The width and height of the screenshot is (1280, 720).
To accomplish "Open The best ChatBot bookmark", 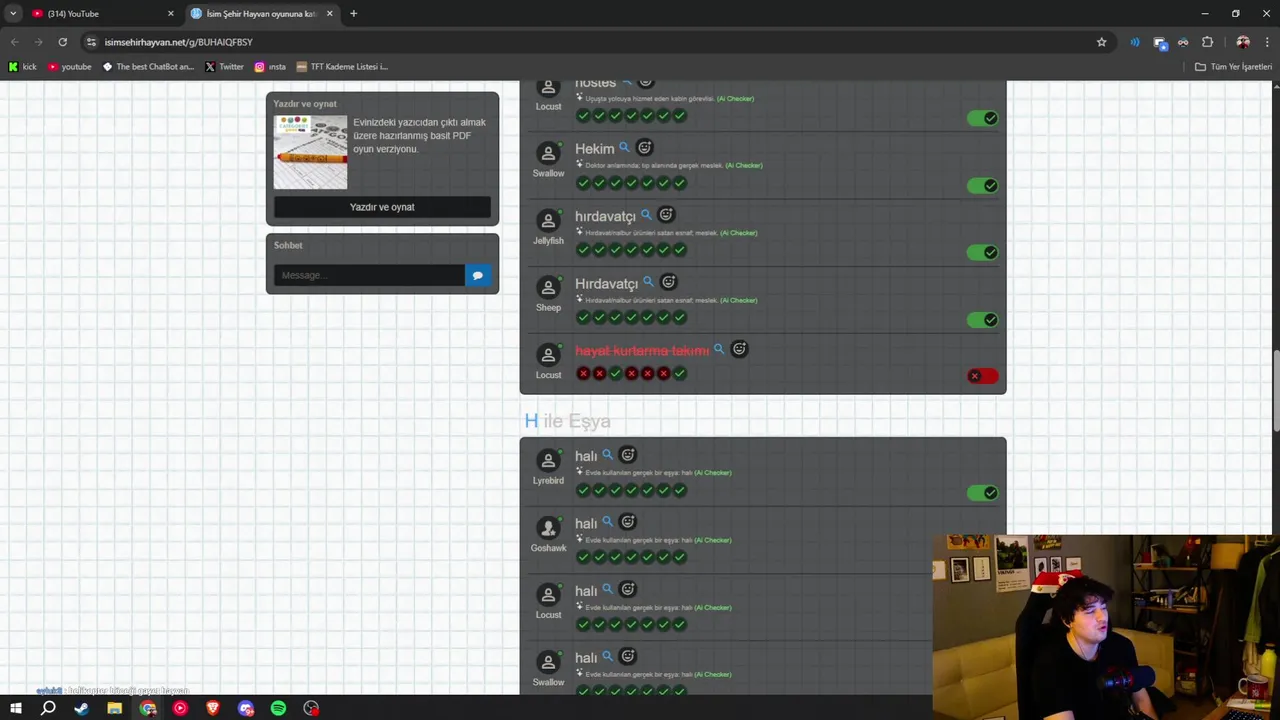I will (x=148, y=67).
